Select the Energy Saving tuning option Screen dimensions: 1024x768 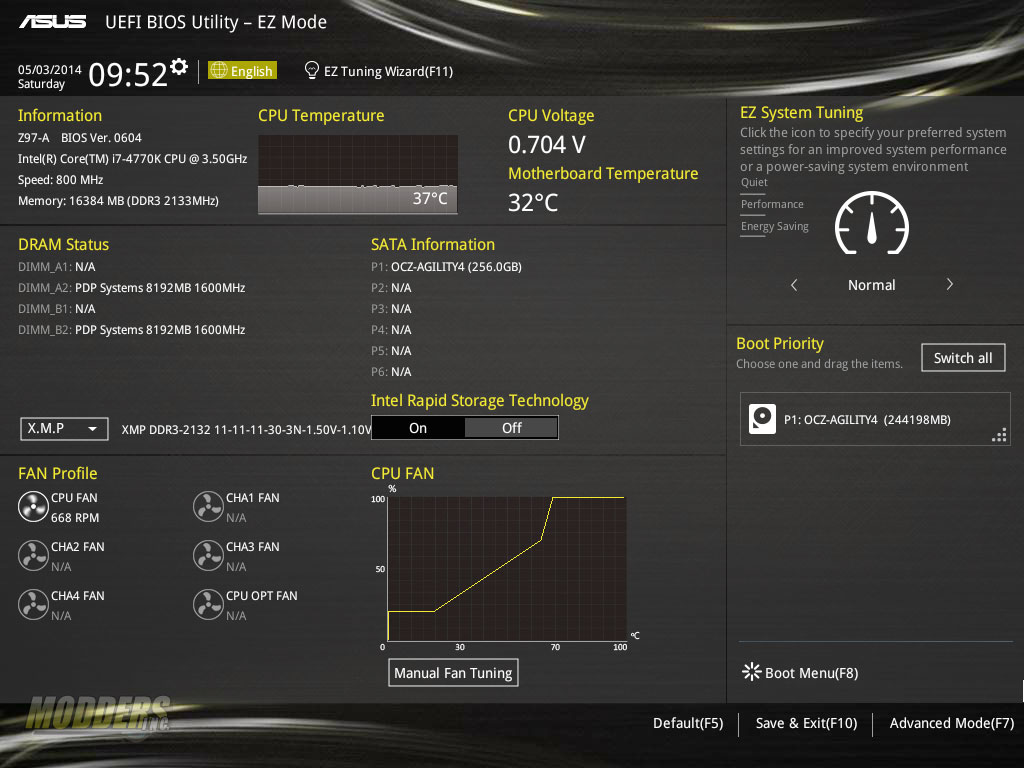pos(775,227)
